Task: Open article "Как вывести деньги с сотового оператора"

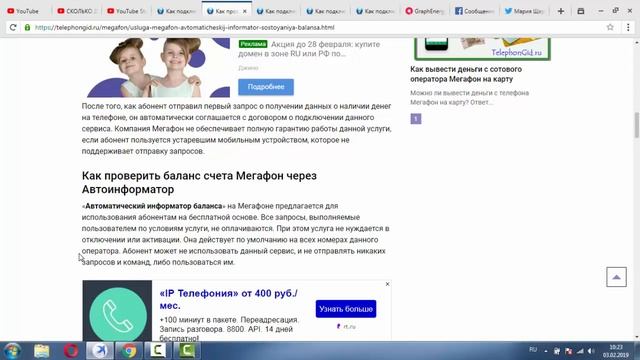Action: coord(466,74)
